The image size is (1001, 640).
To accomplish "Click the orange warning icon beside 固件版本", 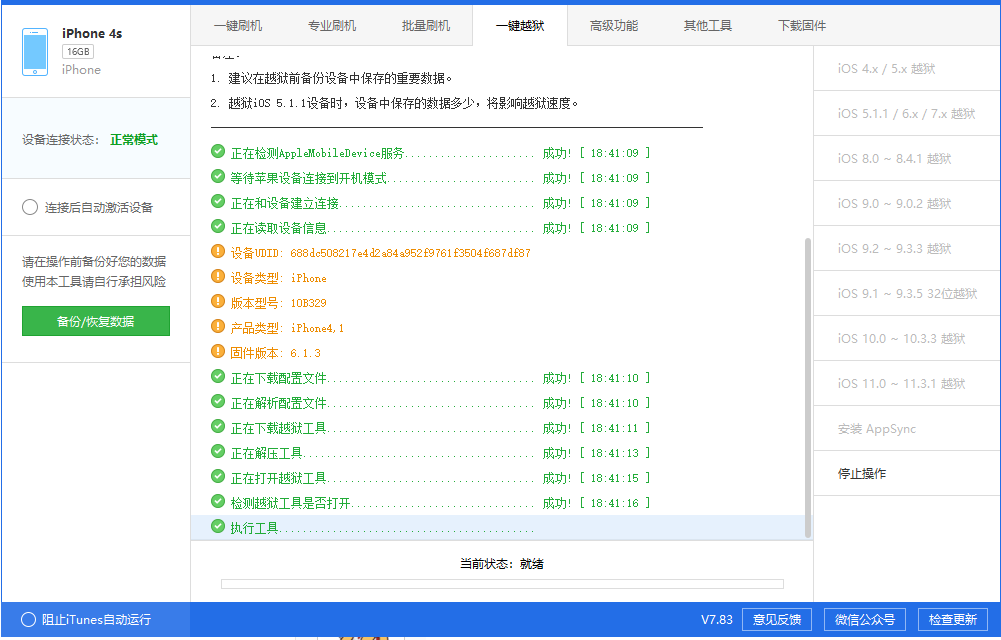I will click(x=218, y=351).
